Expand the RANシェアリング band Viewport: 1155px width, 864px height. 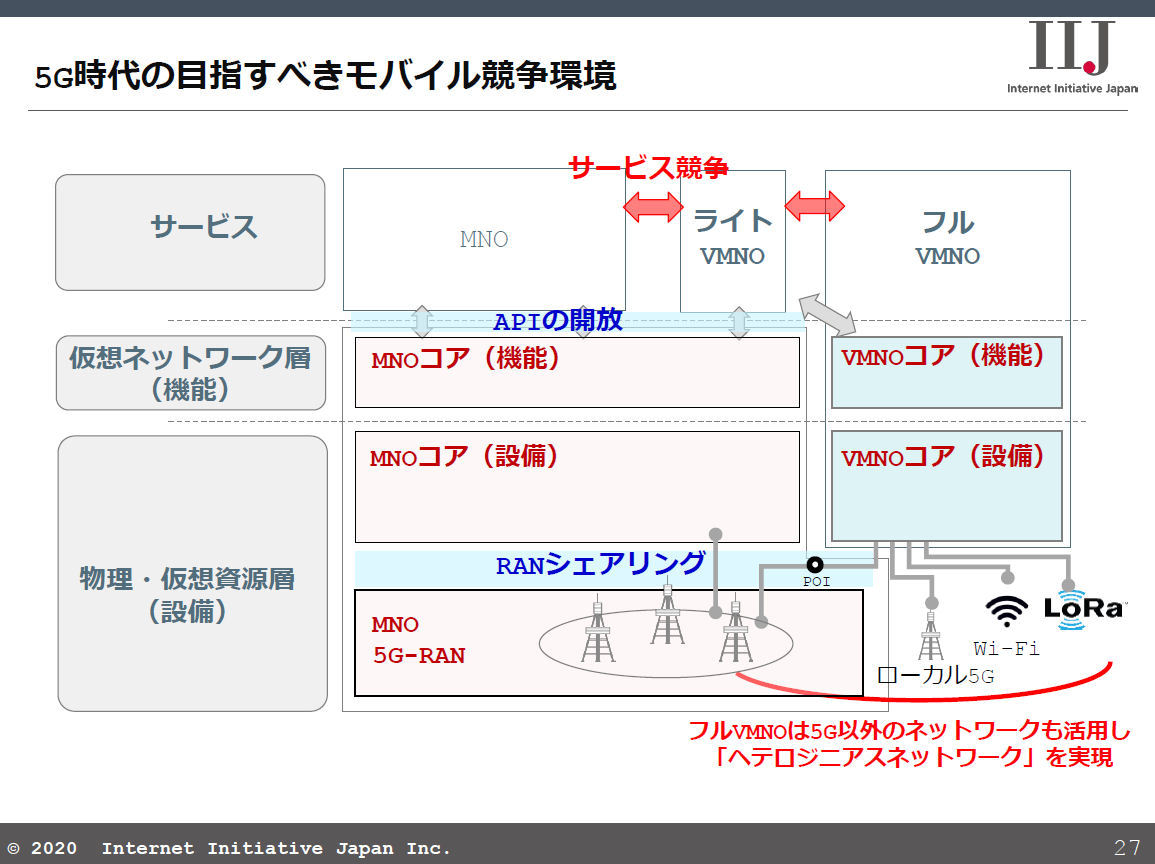coord(600,563)
